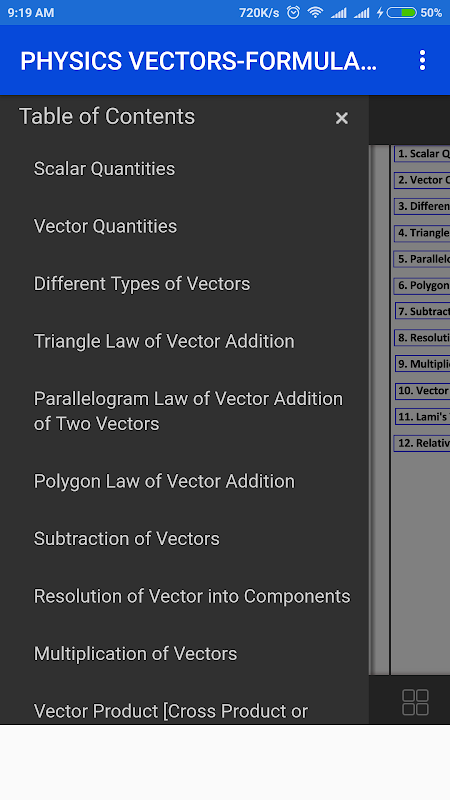Screen dimensions: 450x800
Task: Tap the alarm clock status icon
Action: pos(293,12)
